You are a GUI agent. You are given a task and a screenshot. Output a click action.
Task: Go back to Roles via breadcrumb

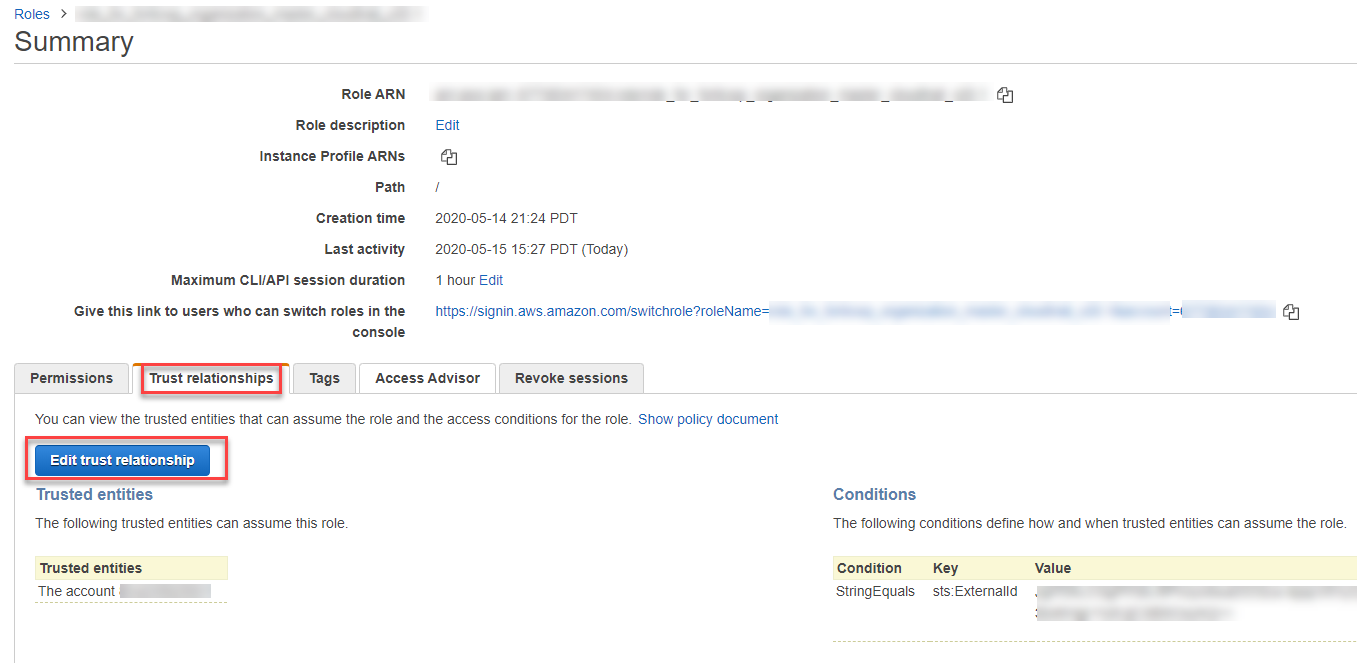click(x=32, y=14)
